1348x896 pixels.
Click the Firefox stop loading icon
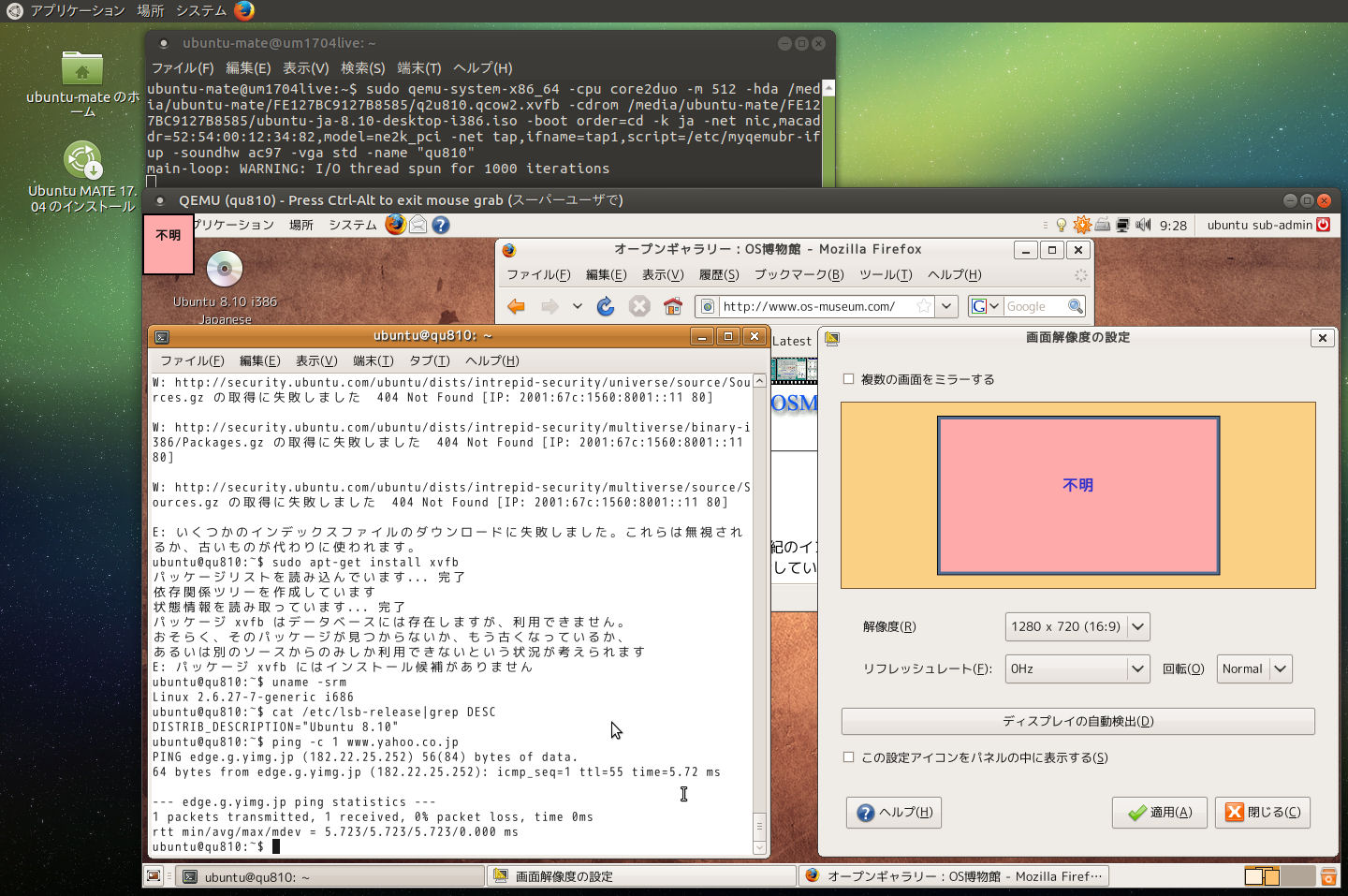click(x=639, y=306)
